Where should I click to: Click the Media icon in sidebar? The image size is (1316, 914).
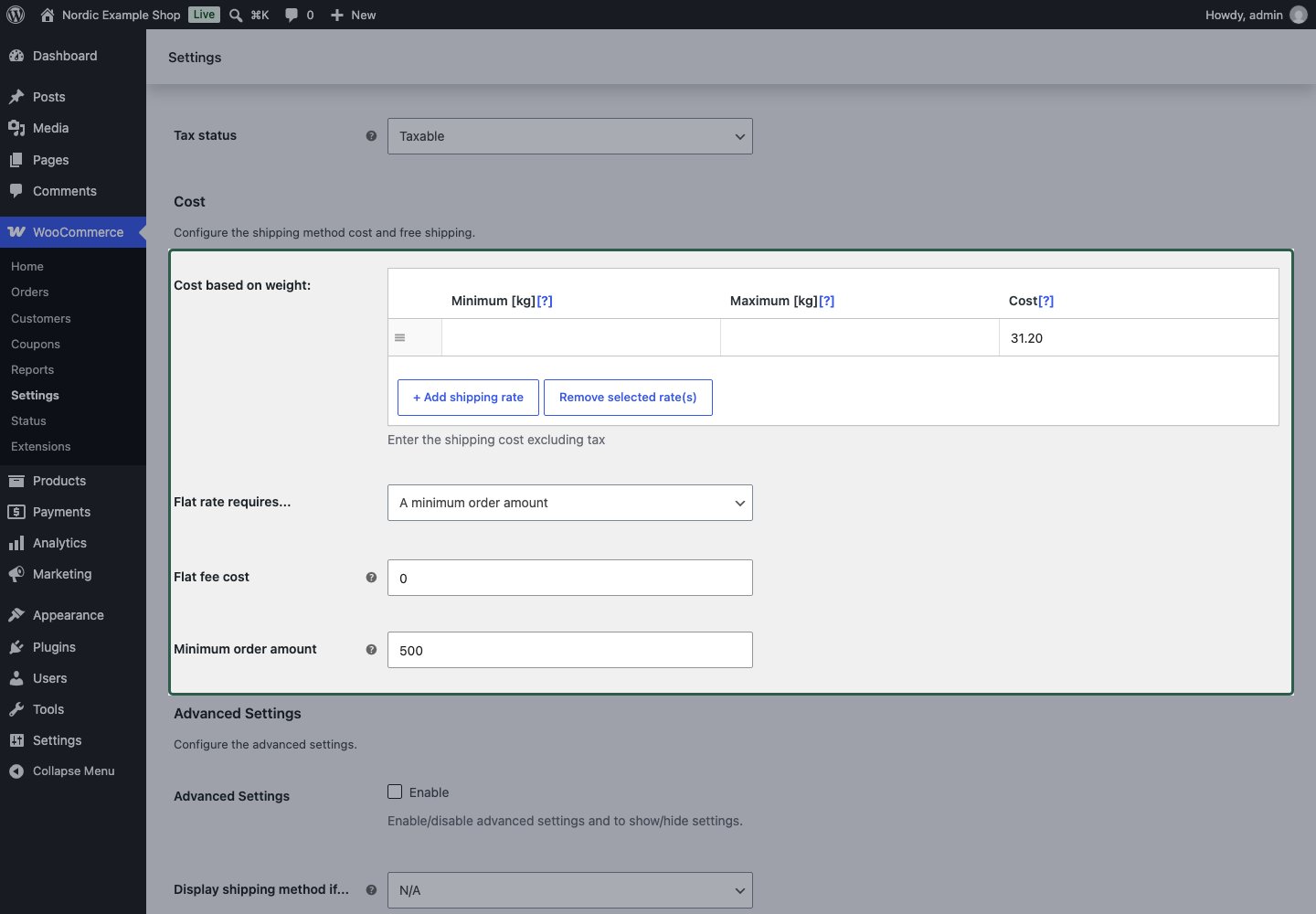(16, 128)
